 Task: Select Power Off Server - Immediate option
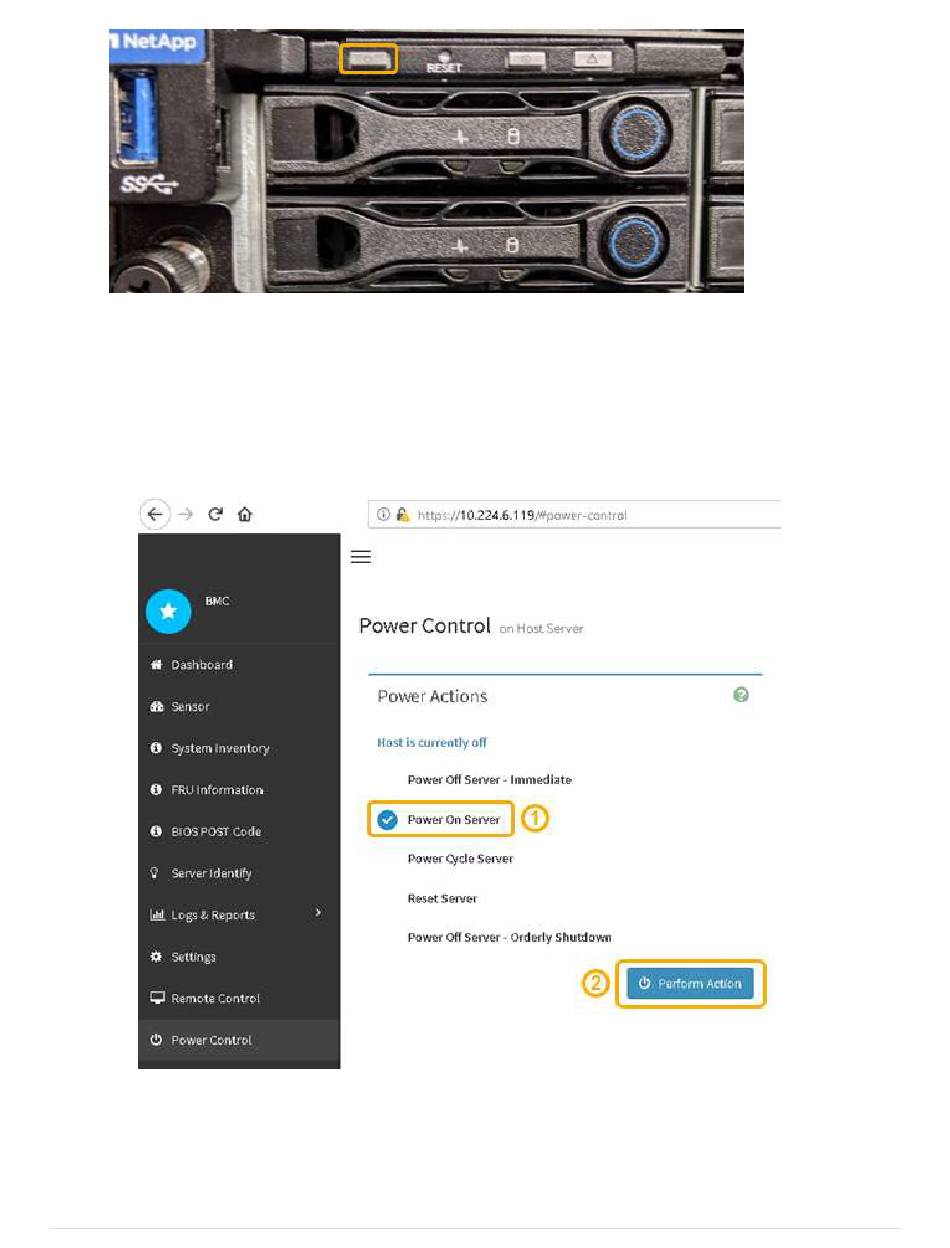(x=489, y=780)
